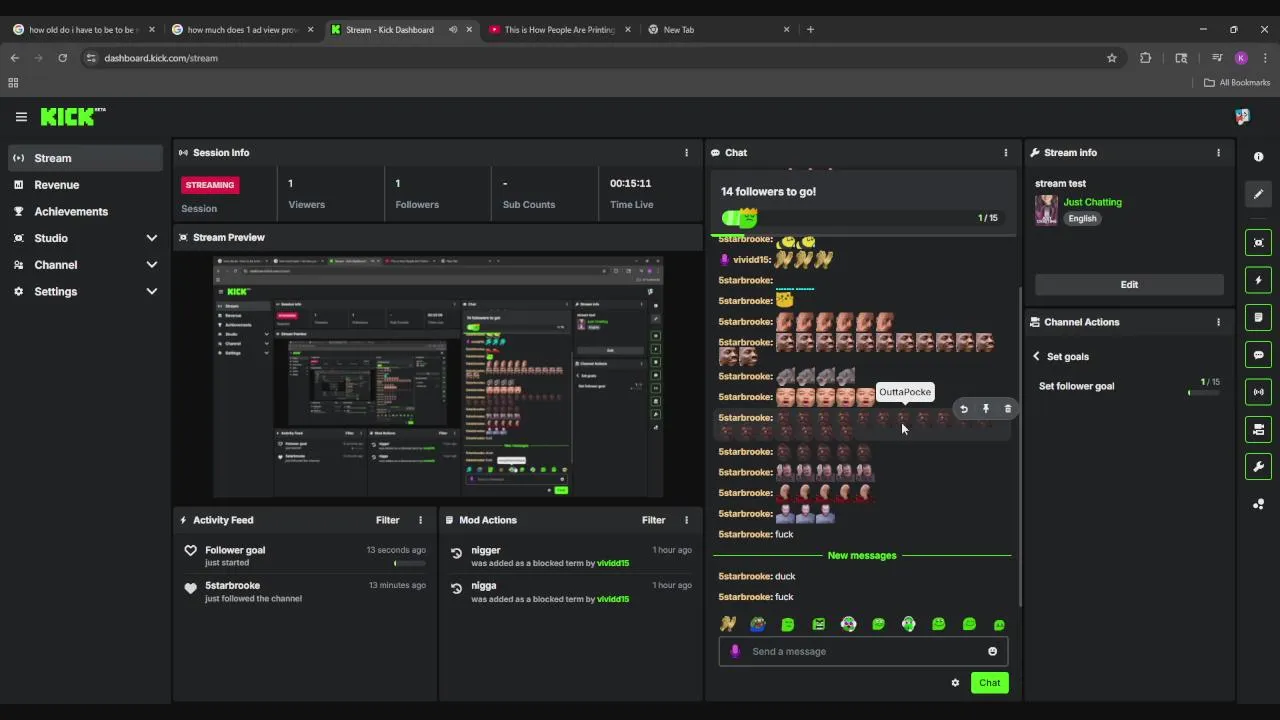Screen dimensions: 1280x720
Task: Pin the hovered chat message
Action: 986,409
